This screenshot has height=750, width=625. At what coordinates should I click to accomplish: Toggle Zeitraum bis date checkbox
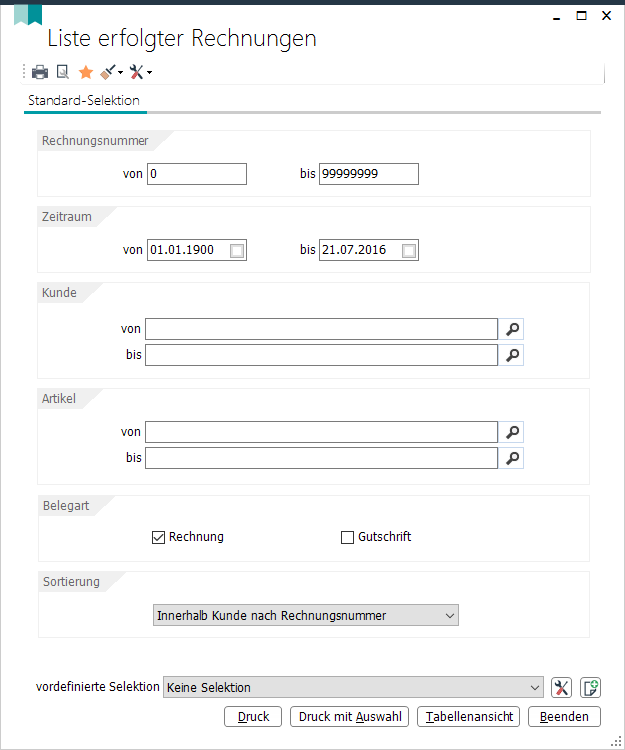pyautogui.click(x=409, y=251)
